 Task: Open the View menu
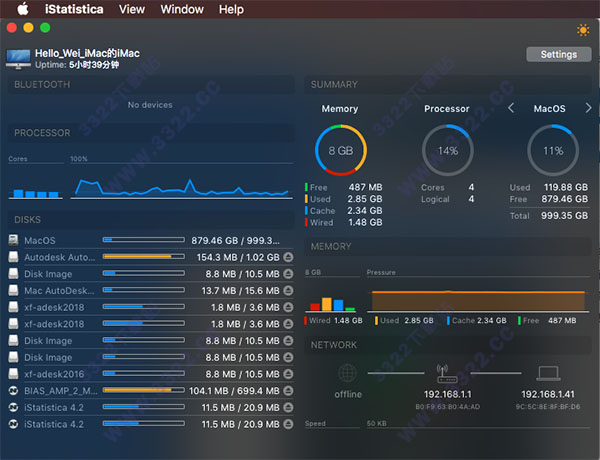pos(132,9)
